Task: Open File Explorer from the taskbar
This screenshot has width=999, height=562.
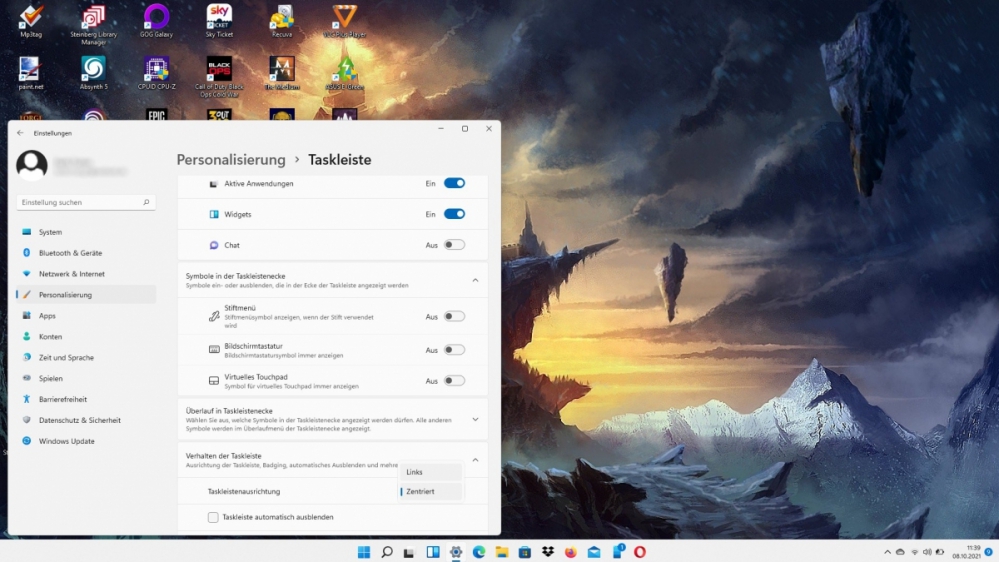Action: pos(501,552)
